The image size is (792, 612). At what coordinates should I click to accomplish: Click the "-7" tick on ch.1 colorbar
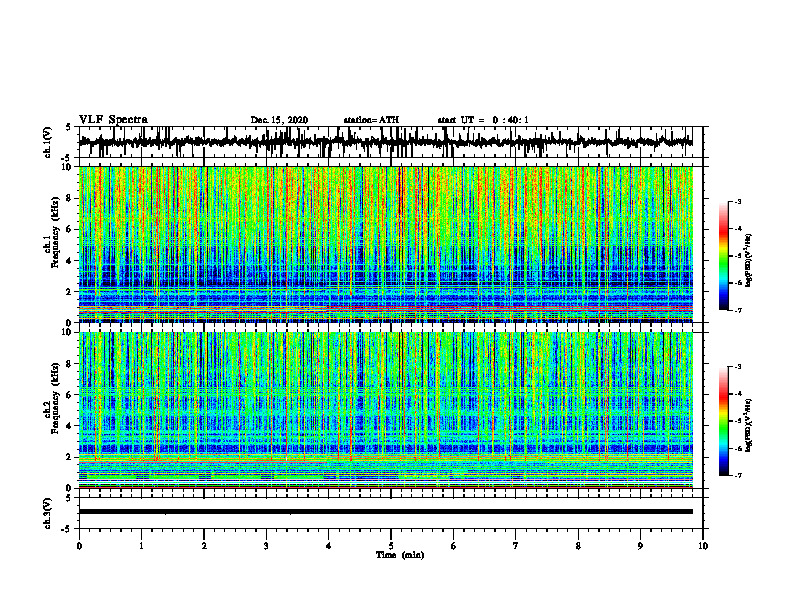(x=738, y=310)
